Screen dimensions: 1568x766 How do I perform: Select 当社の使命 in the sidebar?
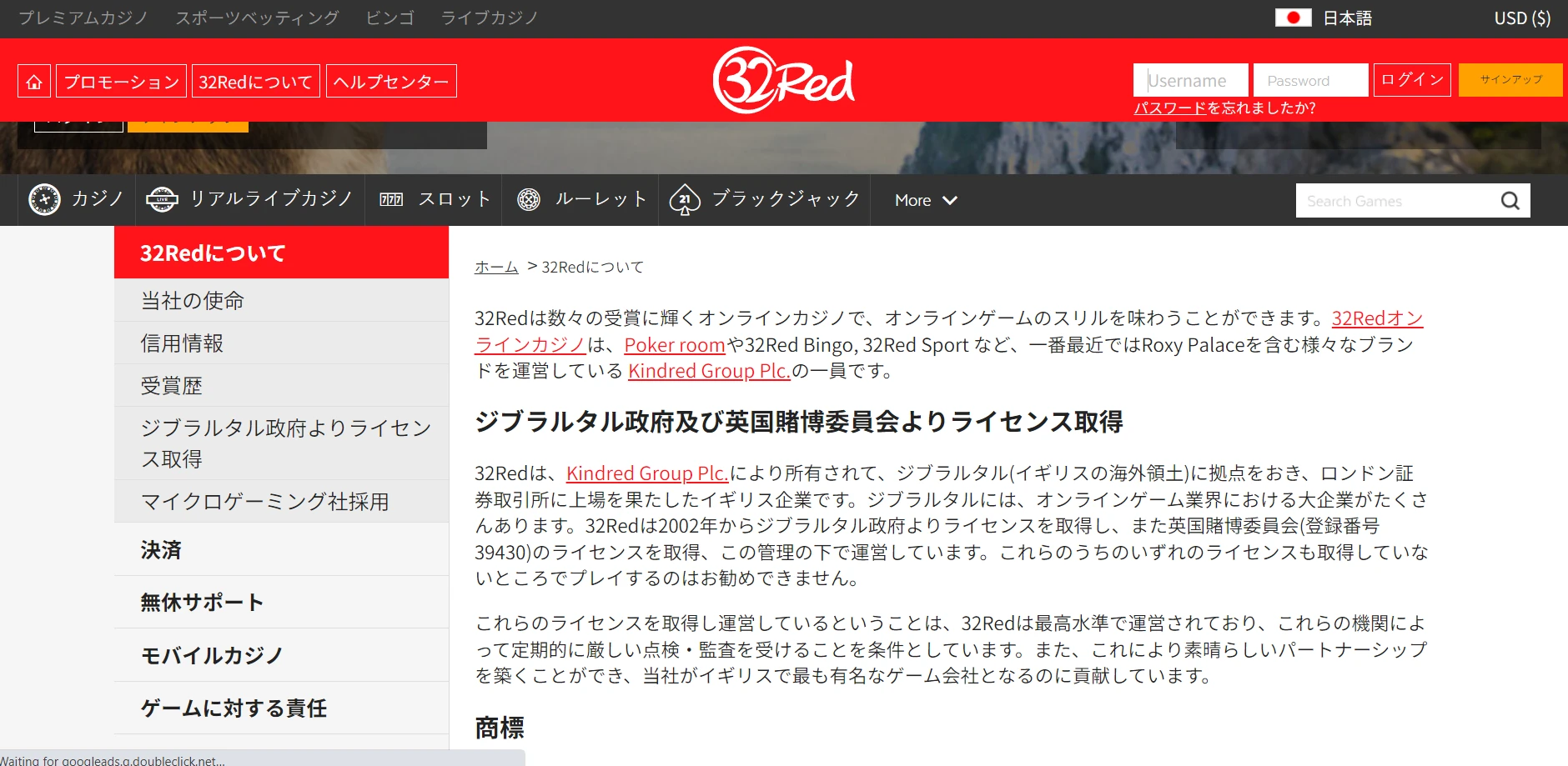(282, 300)
